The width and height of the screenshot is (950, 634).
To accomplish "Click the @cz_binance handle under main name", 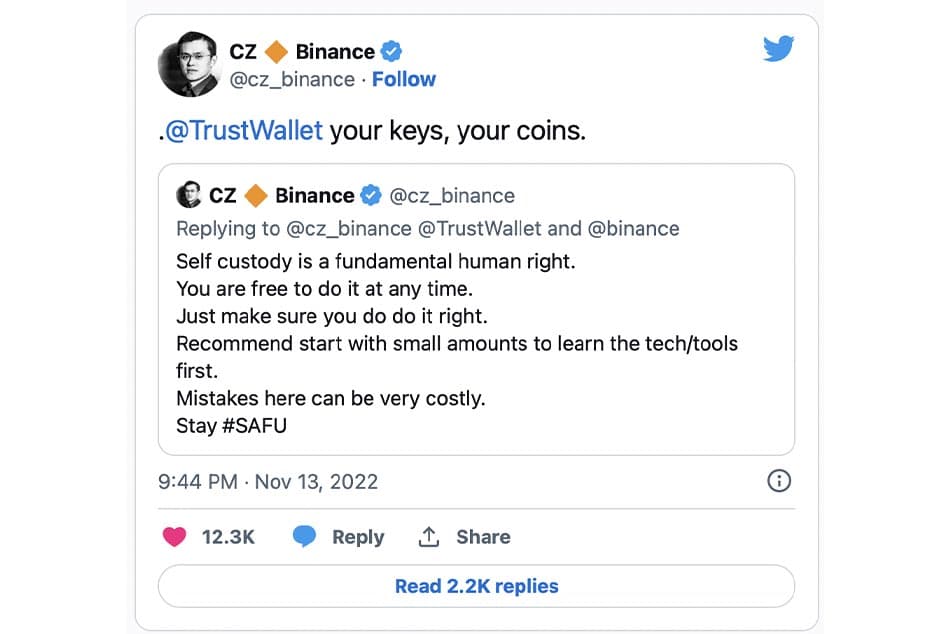I will [292, 79].
